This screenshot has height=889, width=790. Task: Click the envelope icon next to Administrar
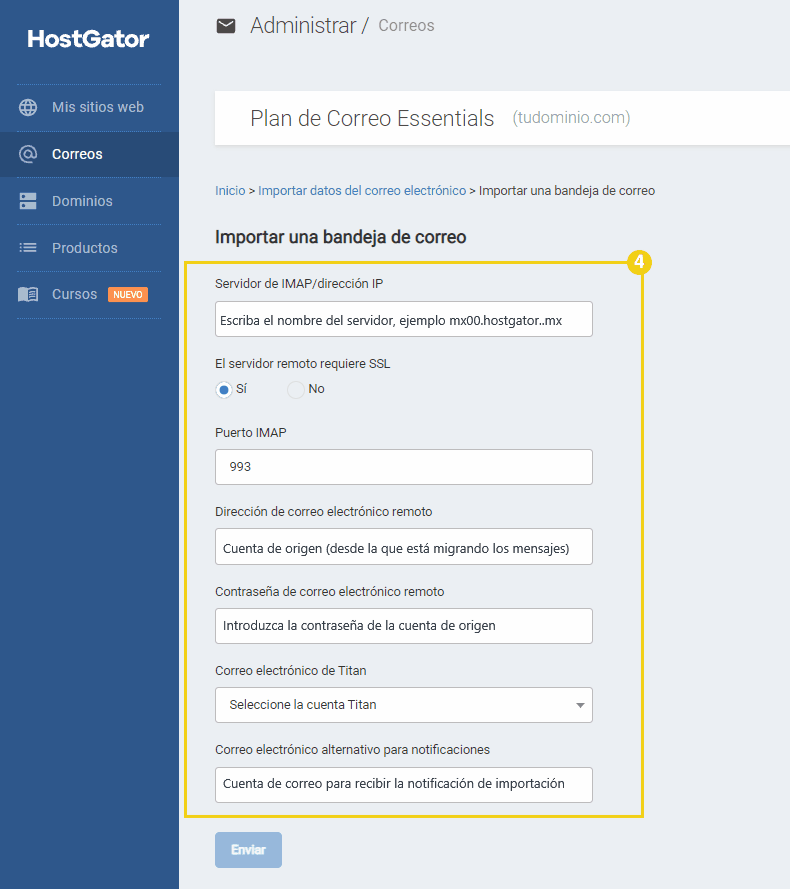click(x=226, y=26)
